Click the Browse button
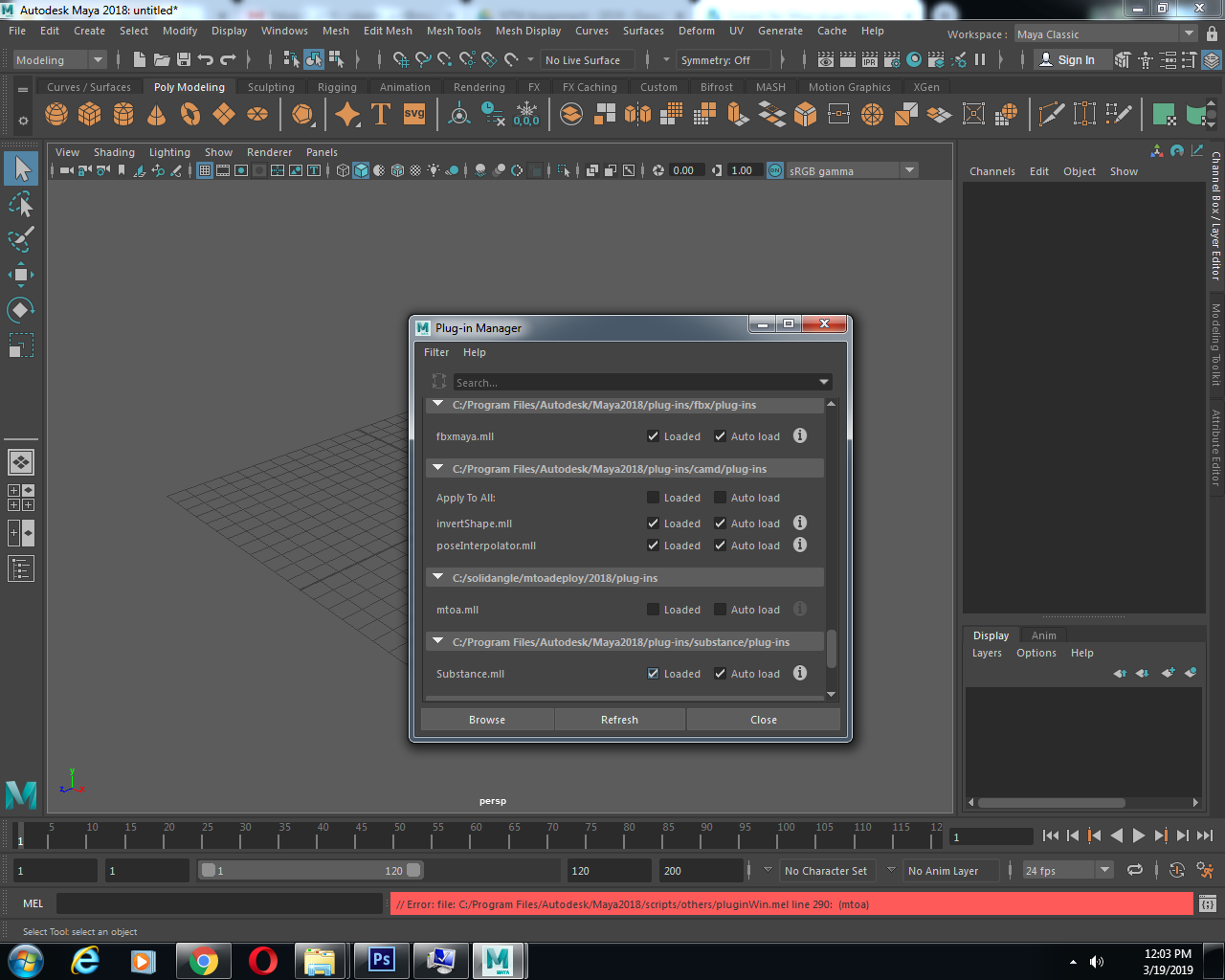The height and width of the screenshot is (980, 1225). tap(487, 720)
